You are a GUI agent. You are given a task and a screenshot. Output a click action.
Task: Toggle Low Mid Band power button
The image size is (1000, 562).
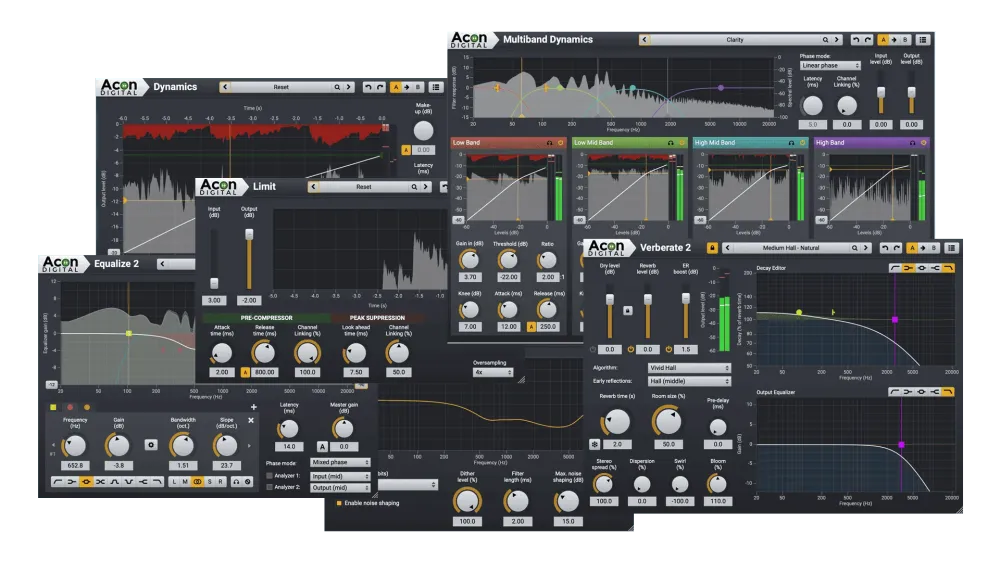tap(682, 143)
